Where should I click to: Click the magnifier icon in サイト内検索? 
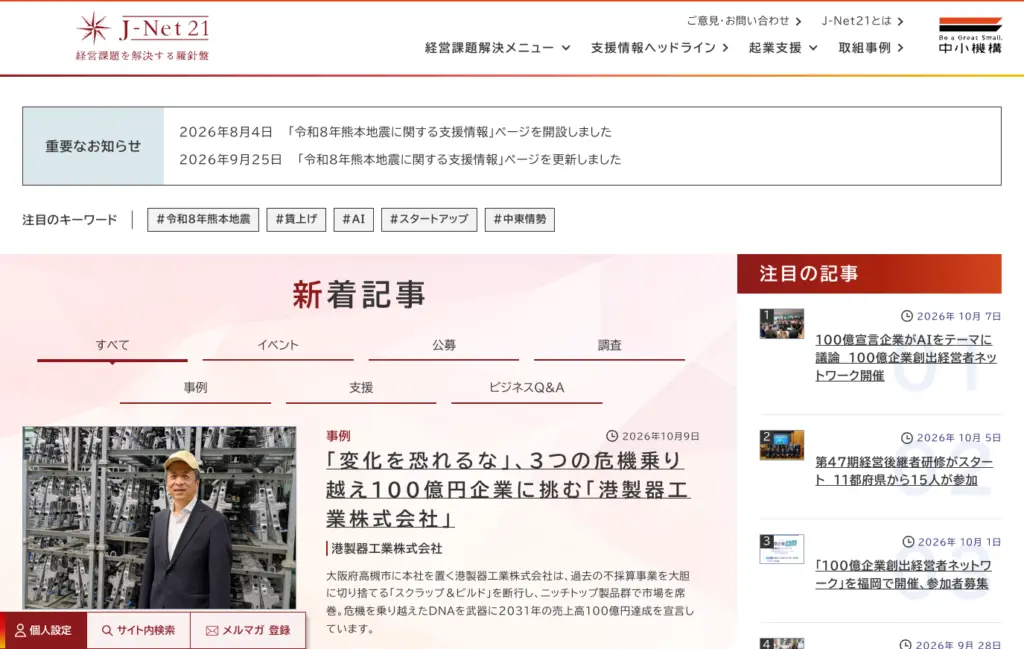tap(107, 631)
